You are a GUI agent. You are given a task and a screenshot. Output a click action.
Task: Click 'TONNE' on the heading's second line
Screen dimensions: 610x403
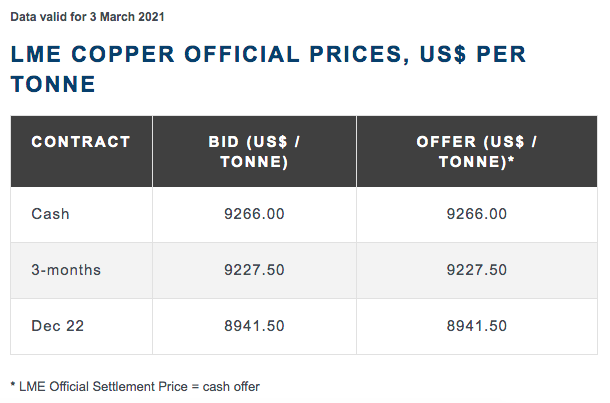coord(54,86)
